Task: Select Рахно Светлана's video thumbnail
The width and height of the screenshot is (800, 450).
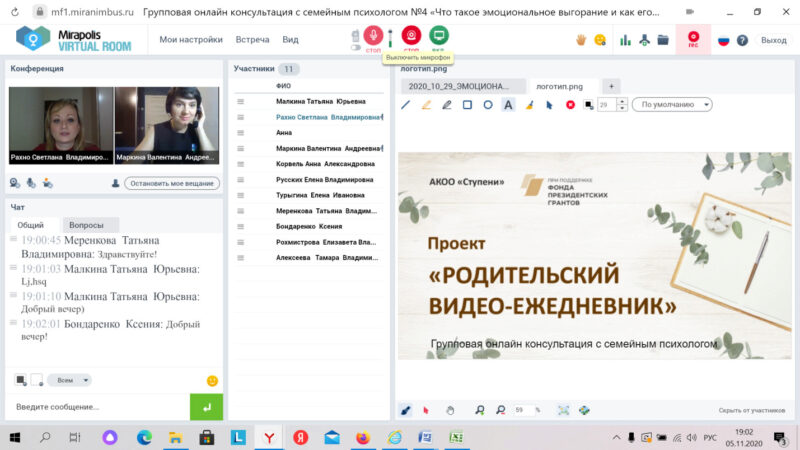Action: 61,126
